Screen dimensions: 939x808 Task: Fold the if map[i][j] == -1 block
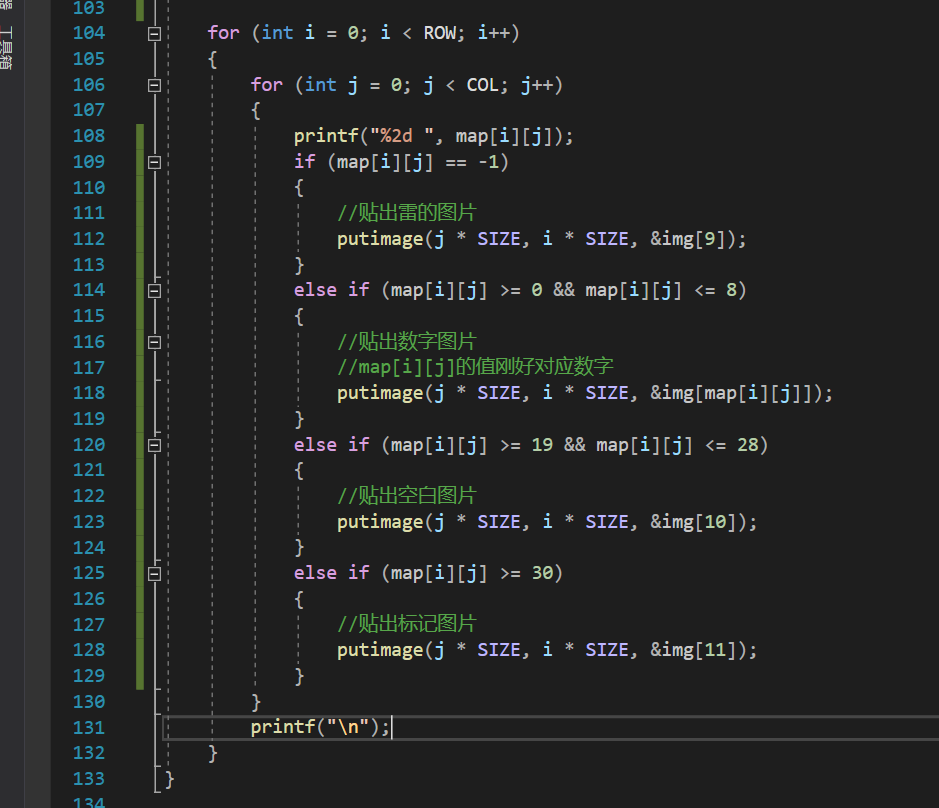point(154,162)
